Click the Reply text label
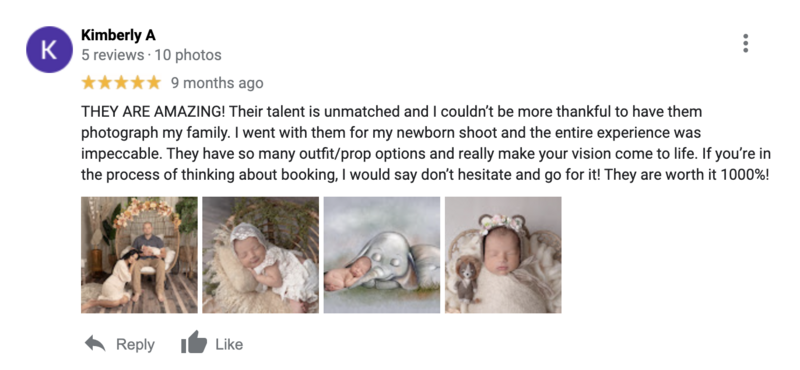Screen dimensions: 800x370 (x=135, y=344)
